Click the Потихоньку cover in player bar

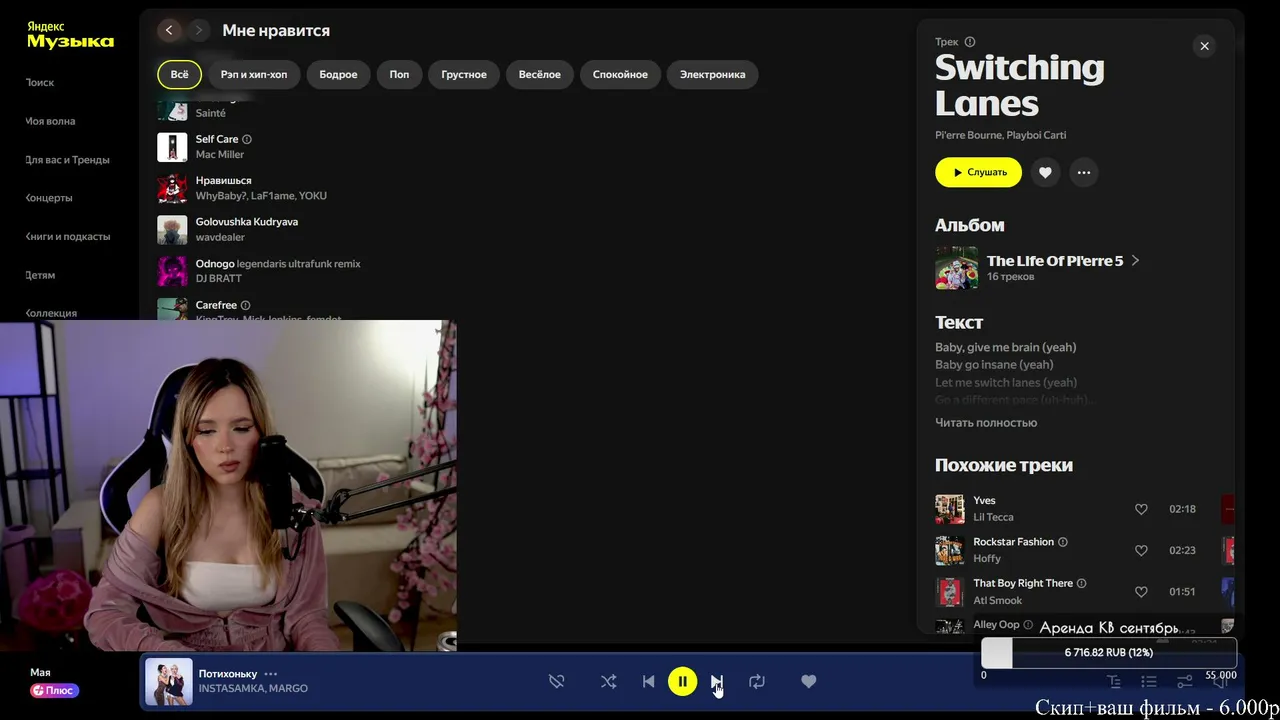click(x=169, y=682)
